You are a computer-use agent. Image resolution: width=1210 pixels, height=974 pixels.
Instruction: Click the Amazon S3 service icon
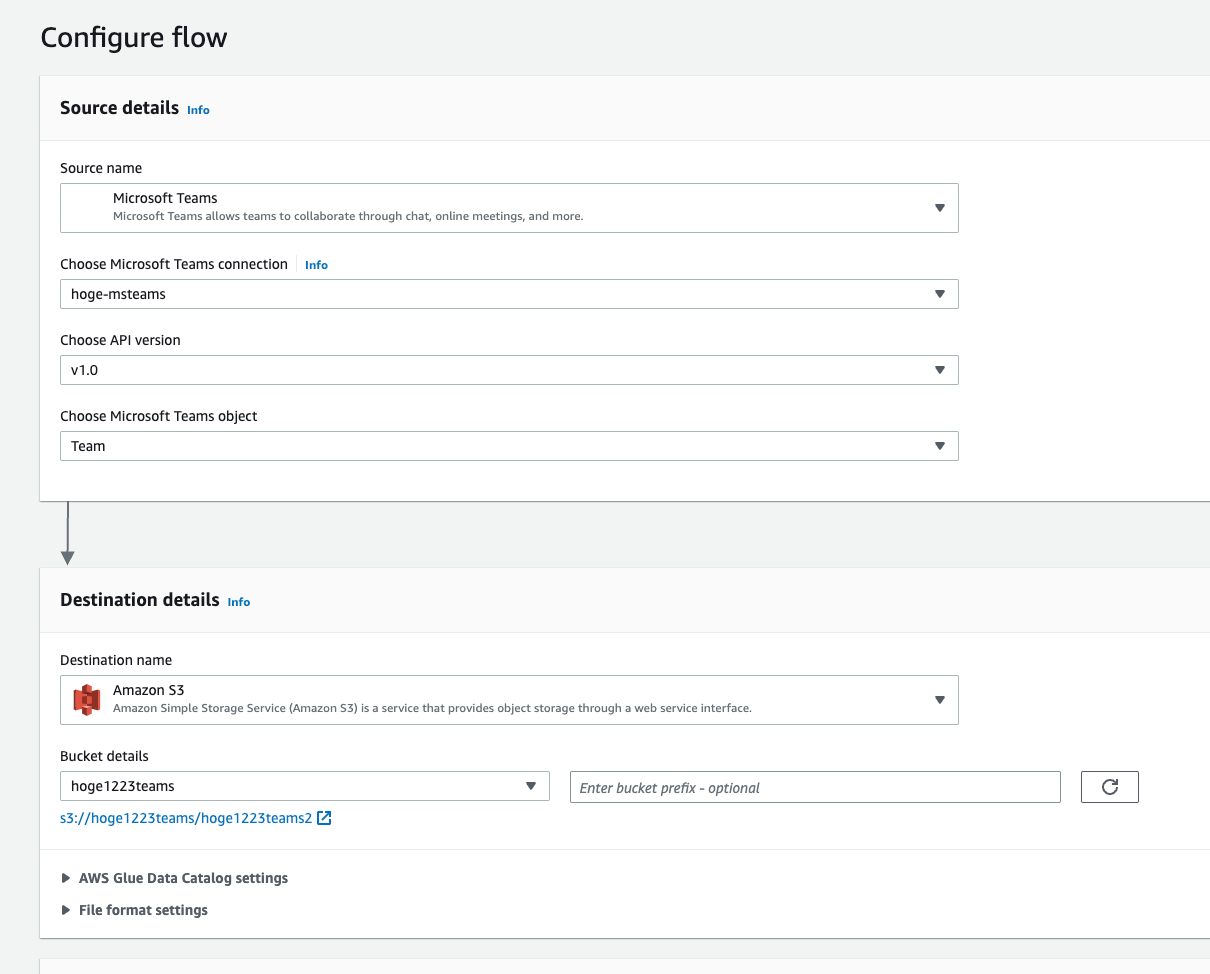point(86,699)
